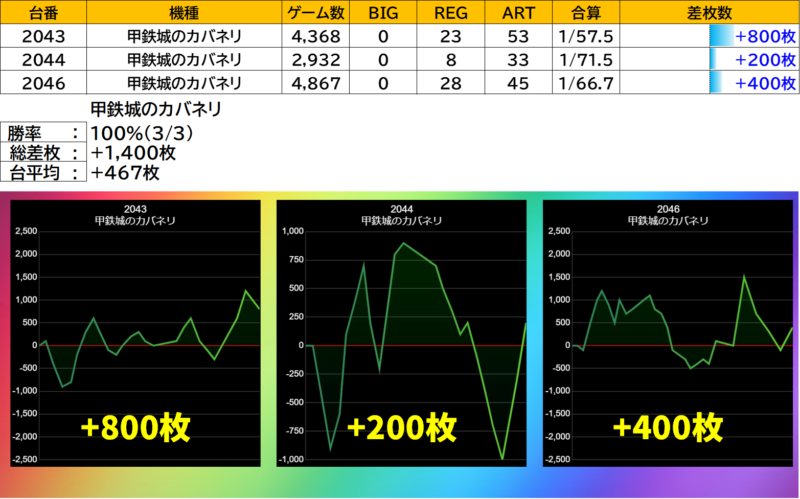Select machine number 2044 cell
This screenshot has height=499, width=800.
coord(43,60)
